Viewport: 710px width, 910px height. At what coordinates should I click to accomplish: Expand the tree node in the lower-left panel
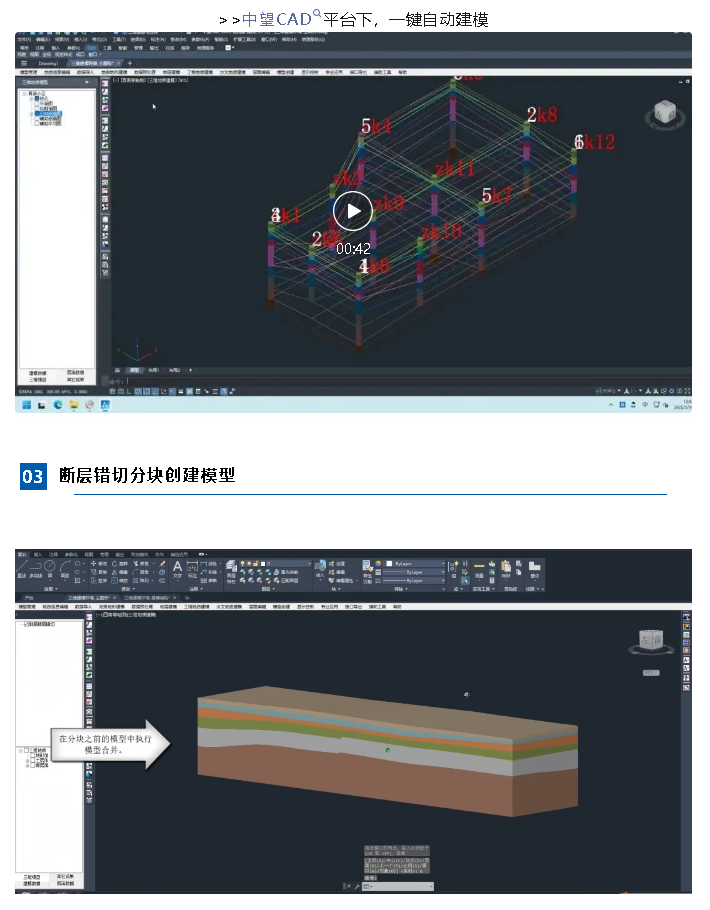(21, 750)
